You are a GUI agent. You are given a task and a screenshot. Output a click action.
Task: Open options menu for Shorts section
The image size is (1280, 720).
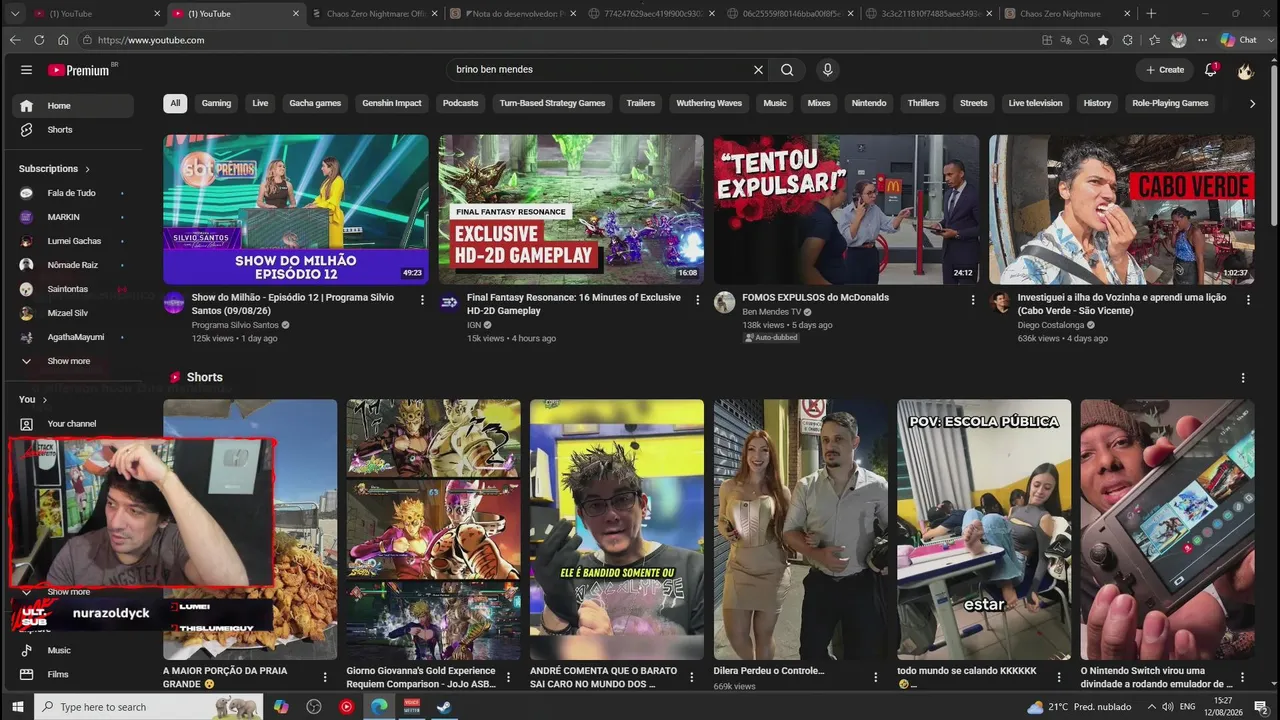[x=1243, y=378]
